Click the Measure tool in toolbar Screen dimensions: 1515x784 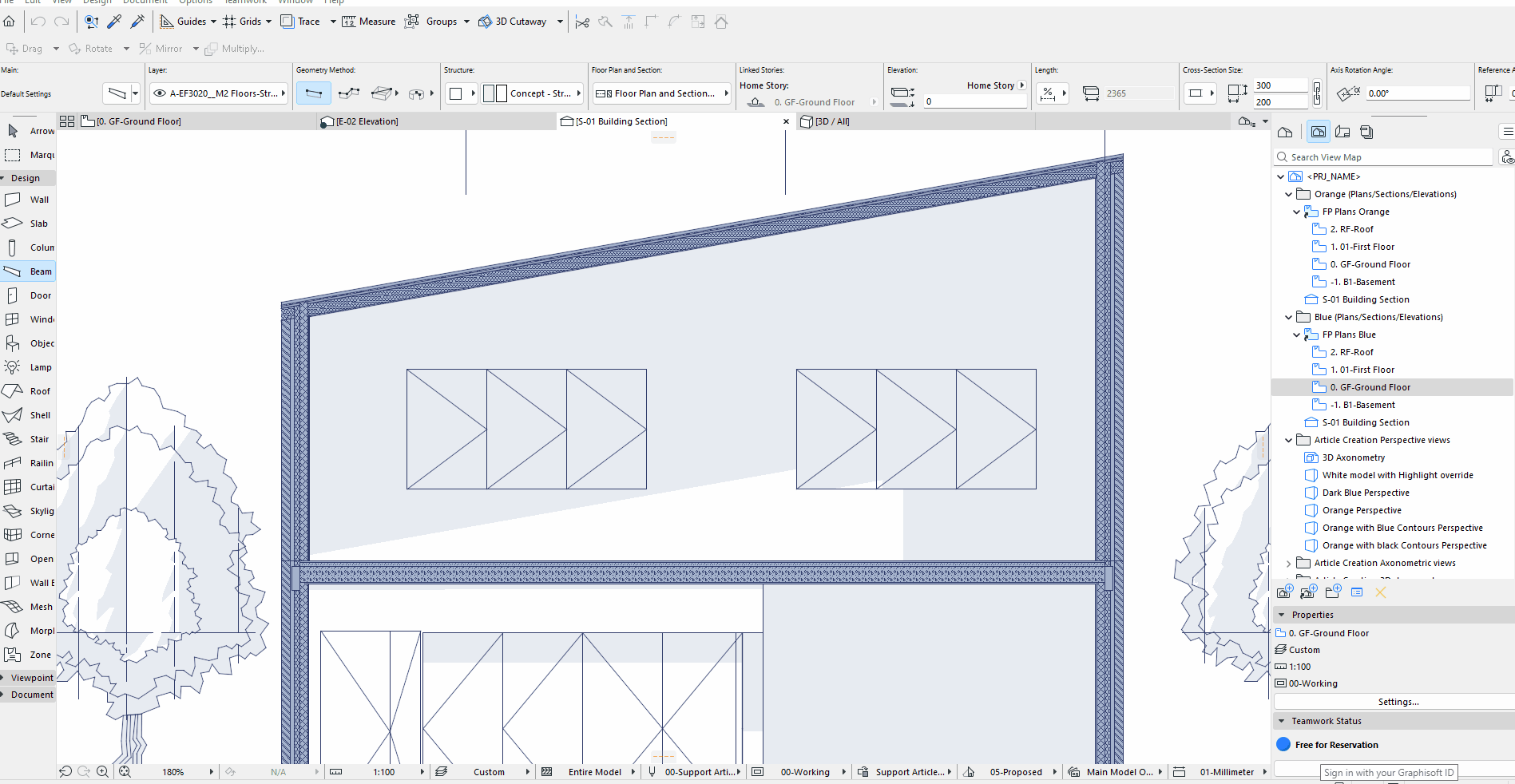(369, 22)
